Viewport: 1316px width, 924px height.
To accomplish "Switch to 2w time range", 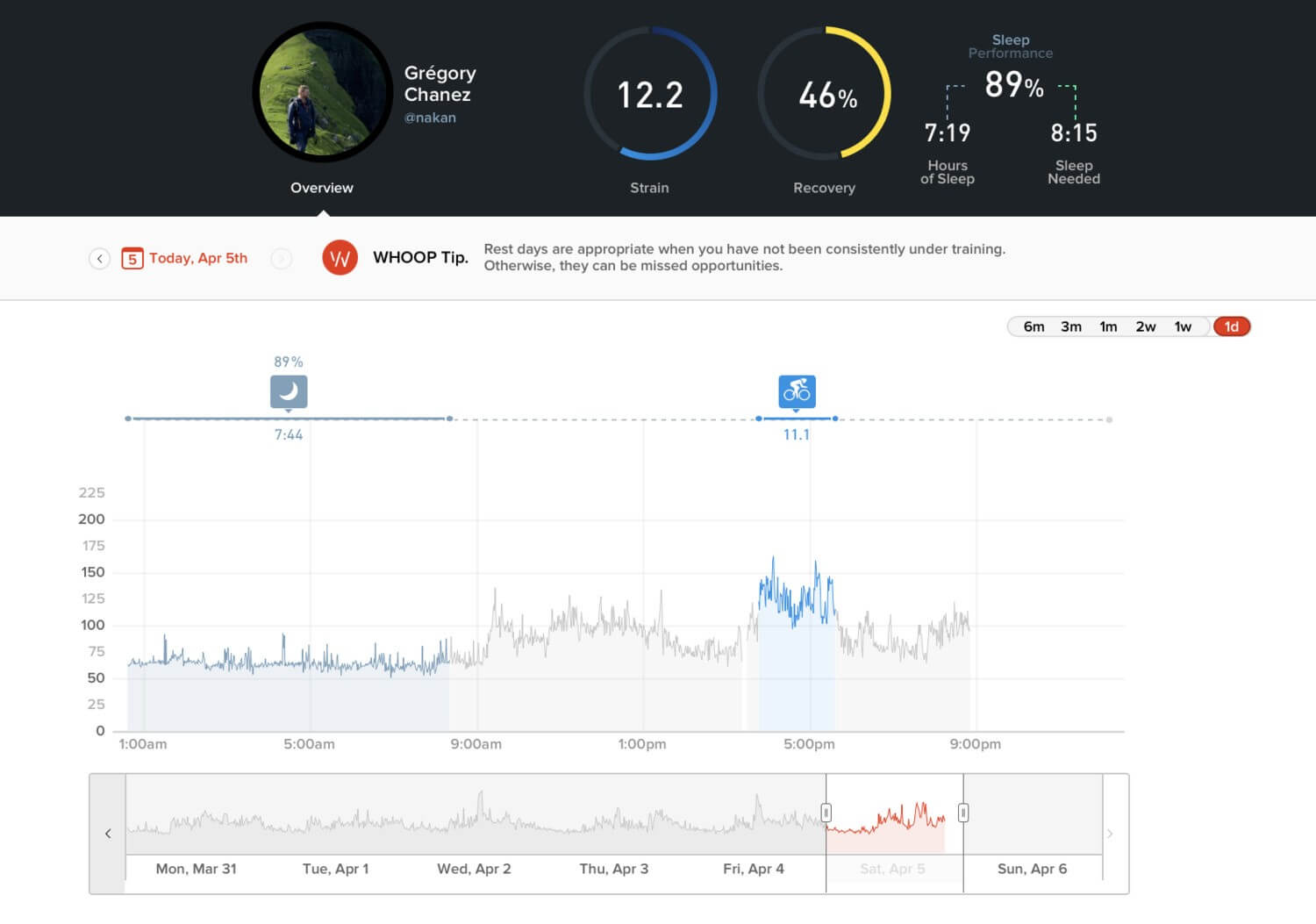I will (1146, 326).
